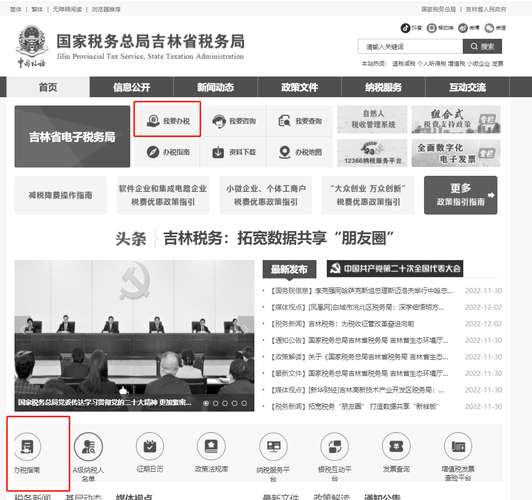Open the 信息公开 navigation tab
The image size is (532, 500).
[x=132, y=87]
